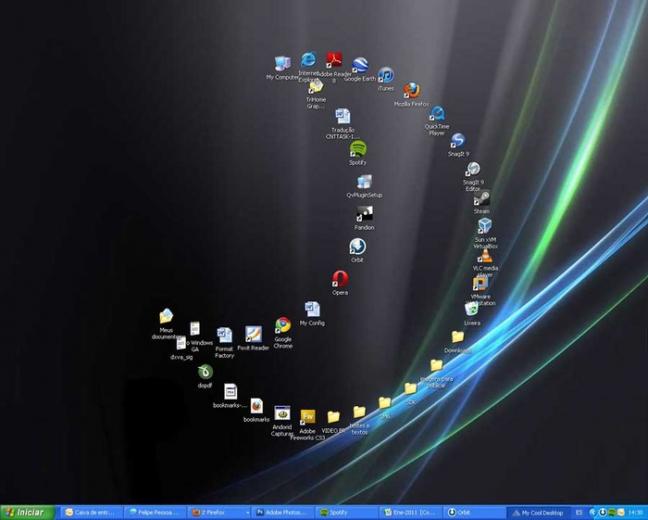Open the bookmarks Firefox HTML file
Screen dimensions: 648x520
point(256,406)
